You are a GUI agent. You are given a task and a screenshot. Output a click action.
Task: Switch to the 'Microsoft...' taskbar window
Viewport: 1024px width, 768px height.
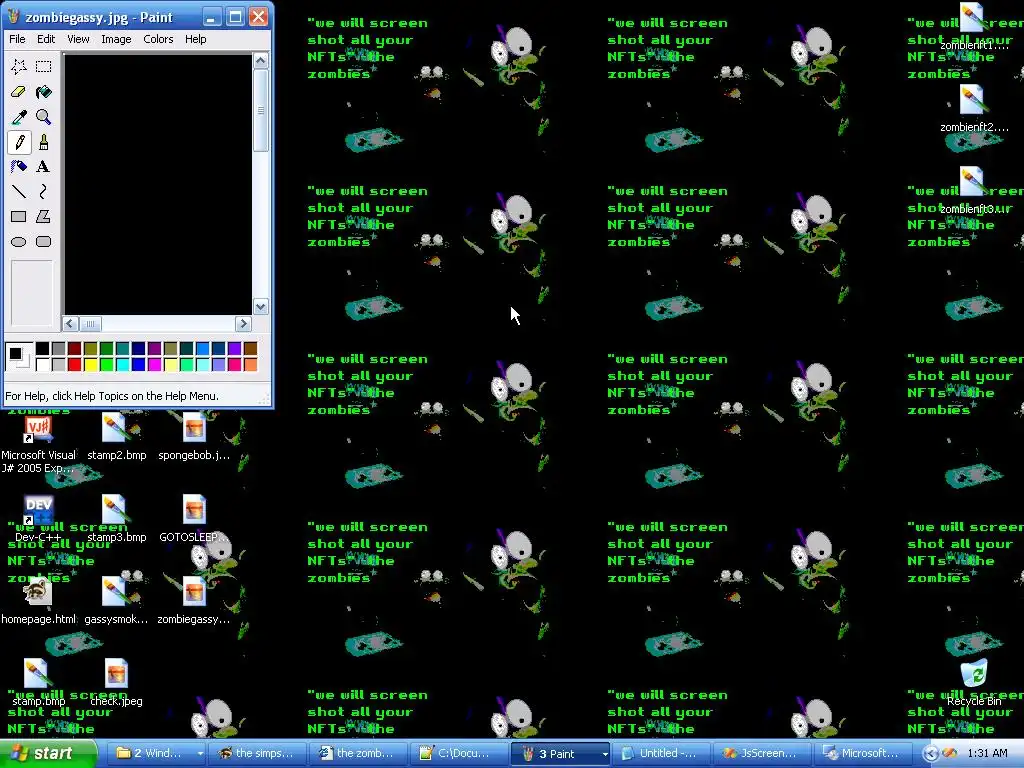click(863, 754)
